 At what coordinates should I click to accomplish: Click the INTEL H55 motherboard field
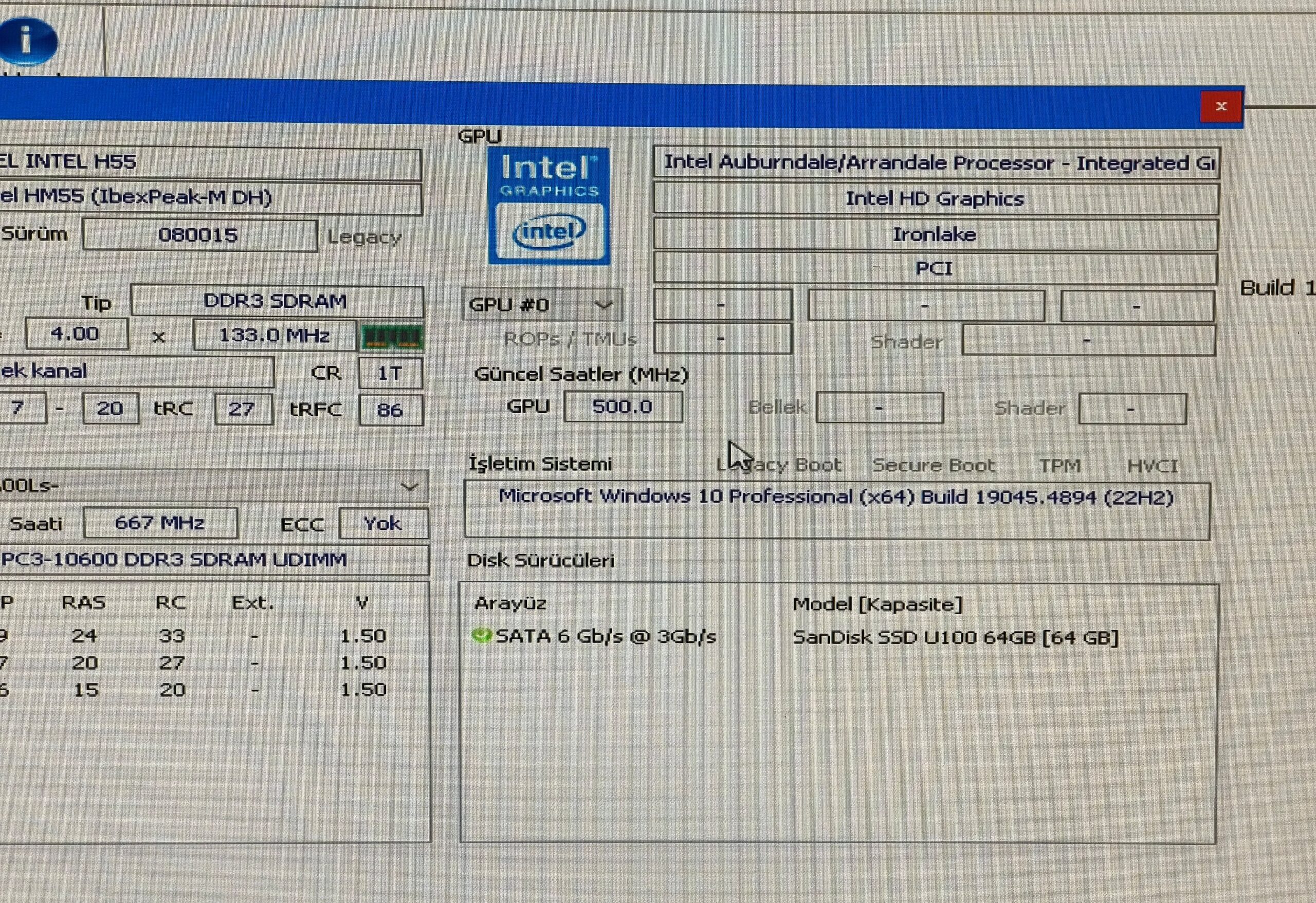[x=210, y=163]
